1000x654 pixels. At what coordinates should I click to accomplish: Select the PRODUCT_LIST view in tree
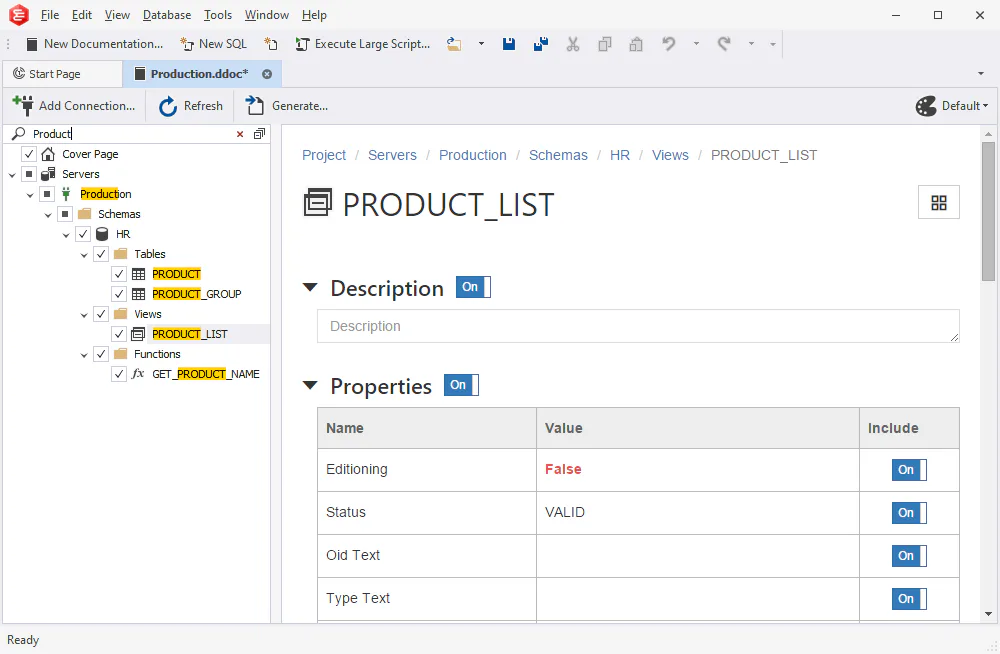pos(189,334)
